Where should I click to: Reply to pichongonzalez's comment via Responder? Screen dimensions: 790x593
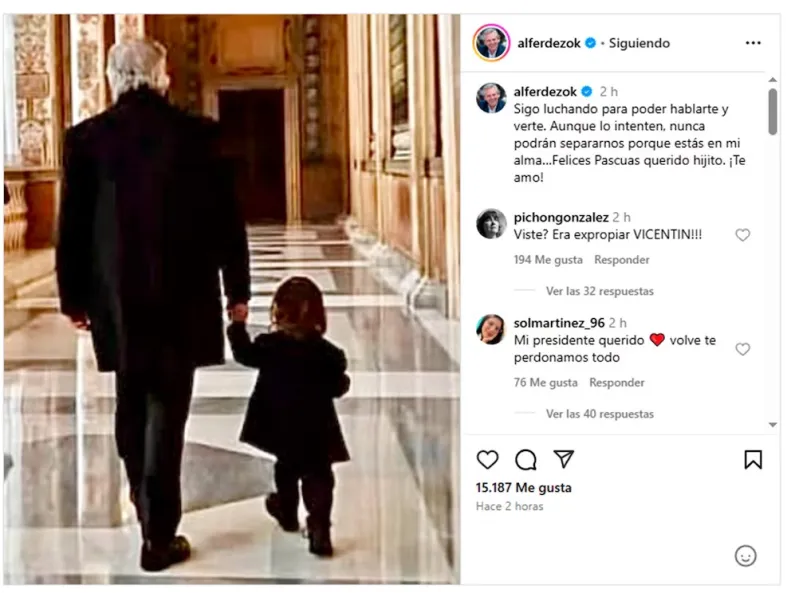point(621,260)
